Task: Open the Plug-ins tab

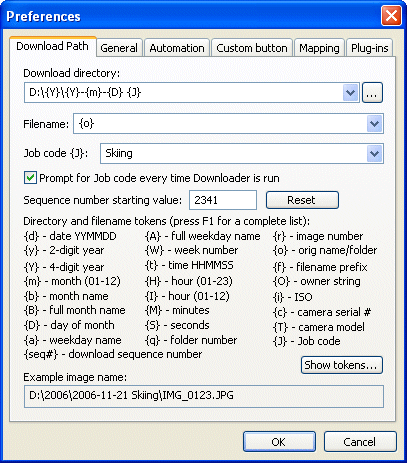Action: 370,48
